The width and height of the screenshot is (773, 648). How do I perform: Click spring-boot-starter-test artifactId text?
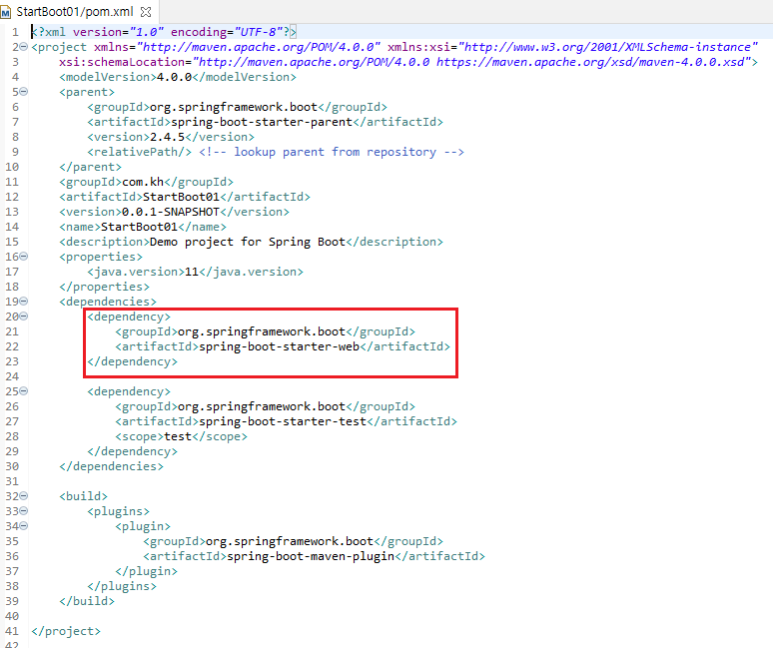tap(282, 421)
